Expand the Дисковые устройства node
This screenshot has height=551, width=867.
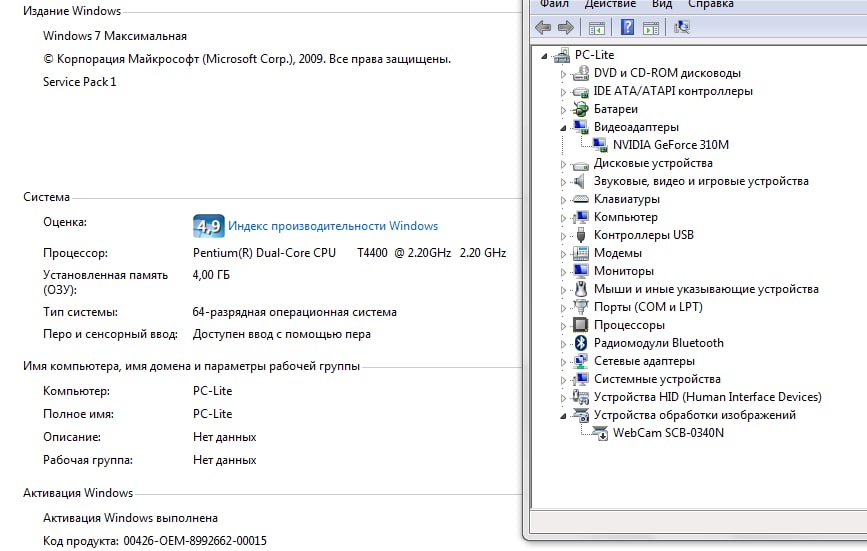point(563,164)
